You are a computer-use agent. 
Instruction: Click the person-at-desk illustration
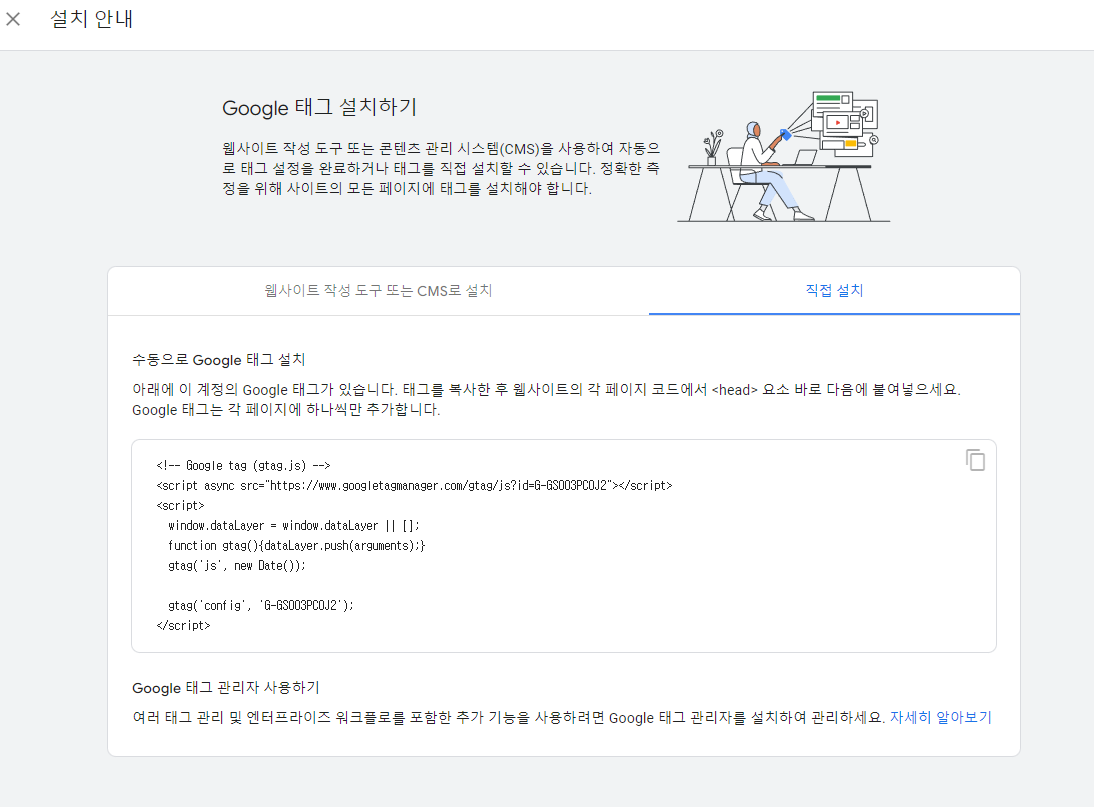[x=784, y=156]
